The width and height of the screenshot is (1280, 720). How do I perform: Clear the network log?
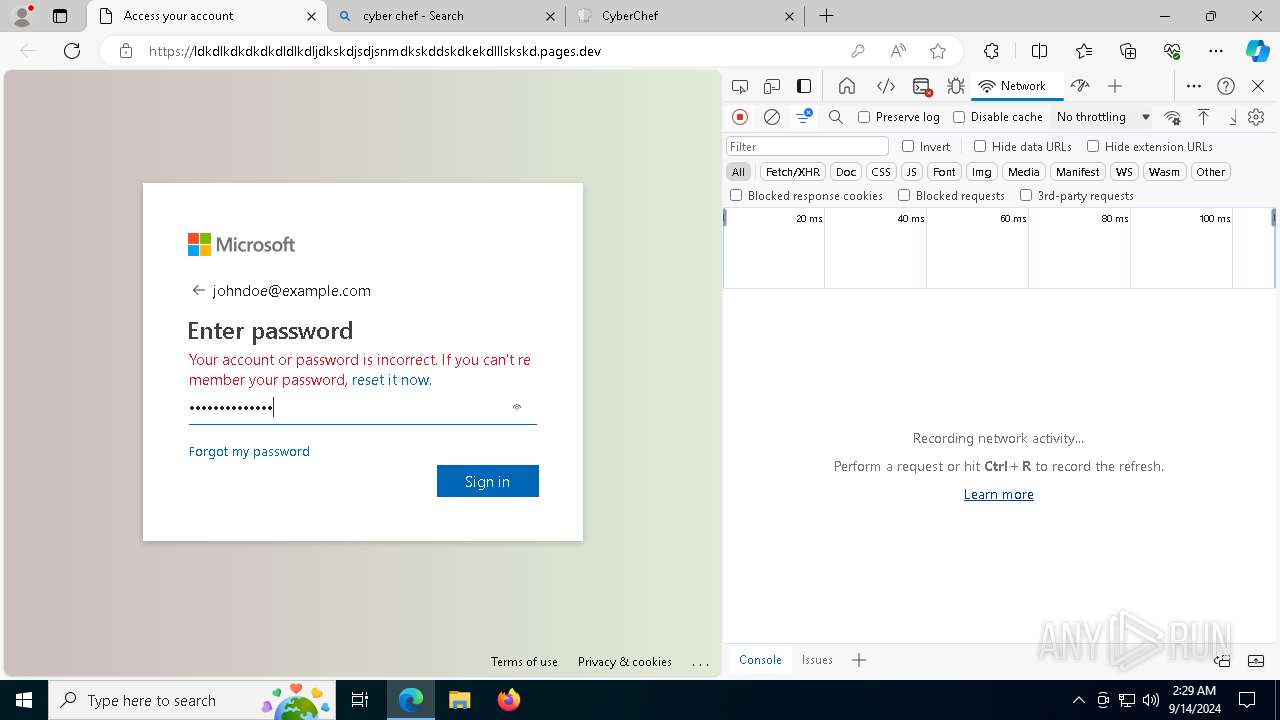coord(772,117)
